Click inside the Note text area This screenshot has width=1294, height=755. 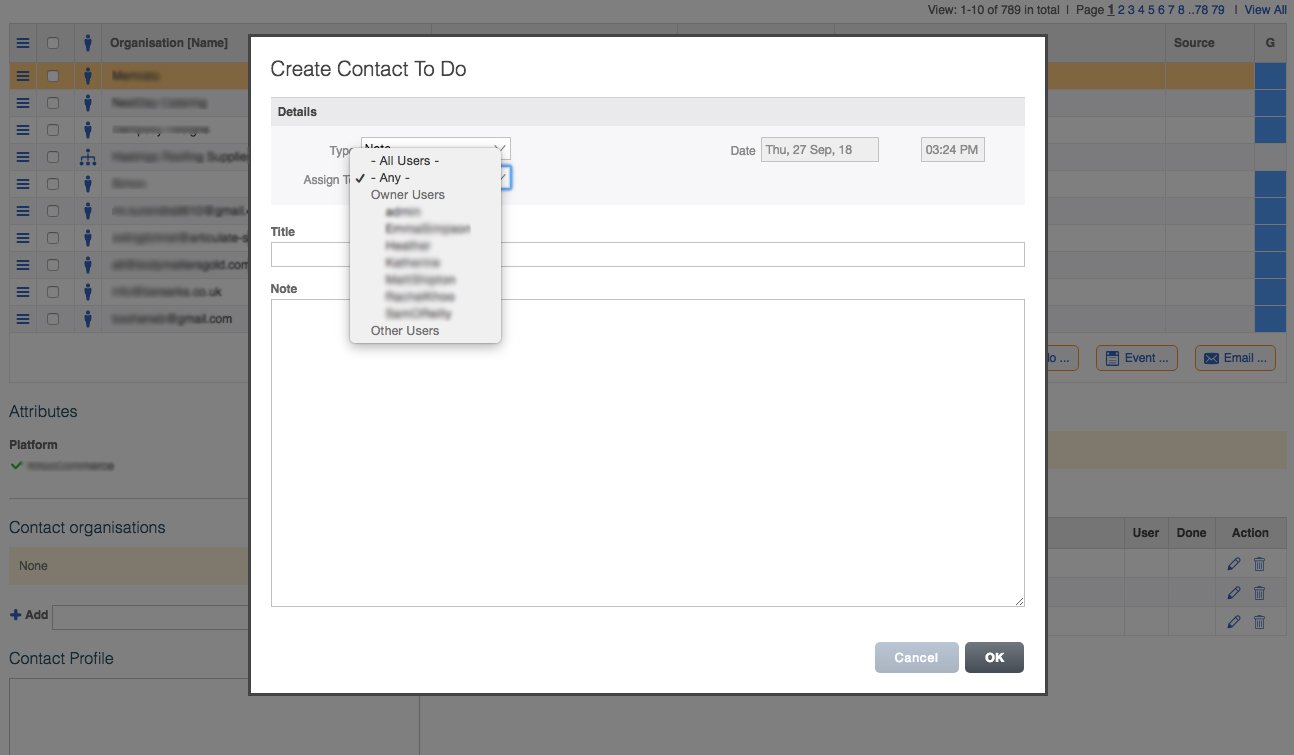(647, 452)
